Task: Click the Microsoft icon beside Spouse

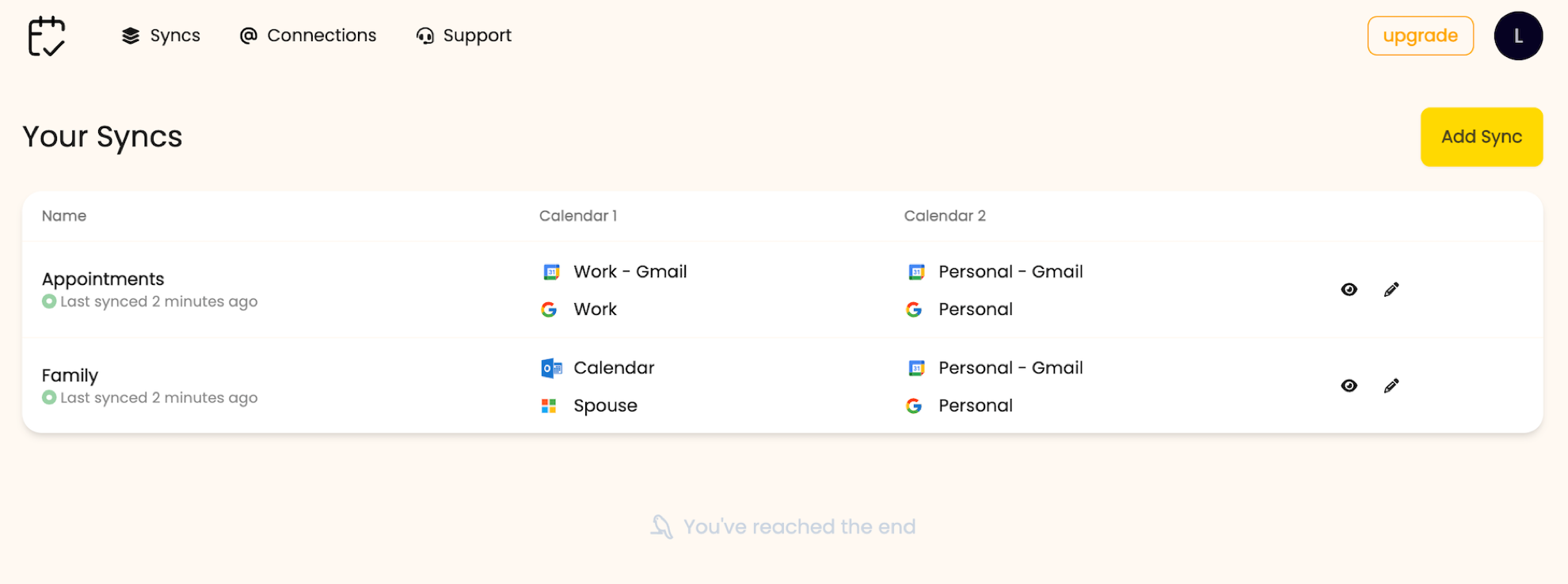Action: (549, 406)
